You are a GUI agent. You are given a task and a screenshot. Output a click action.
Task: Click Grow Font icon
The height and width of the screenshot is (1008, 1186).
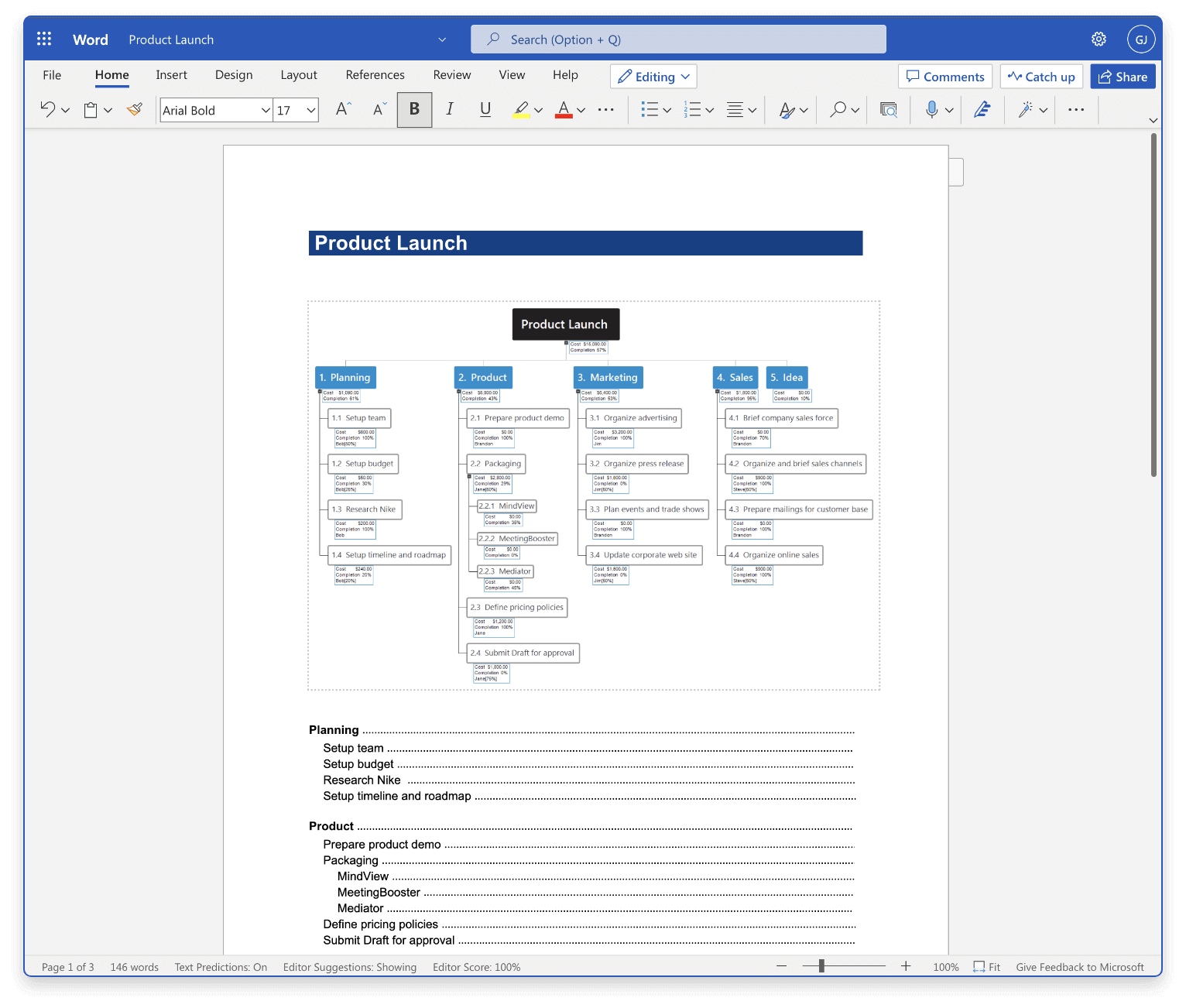(343, 110)
